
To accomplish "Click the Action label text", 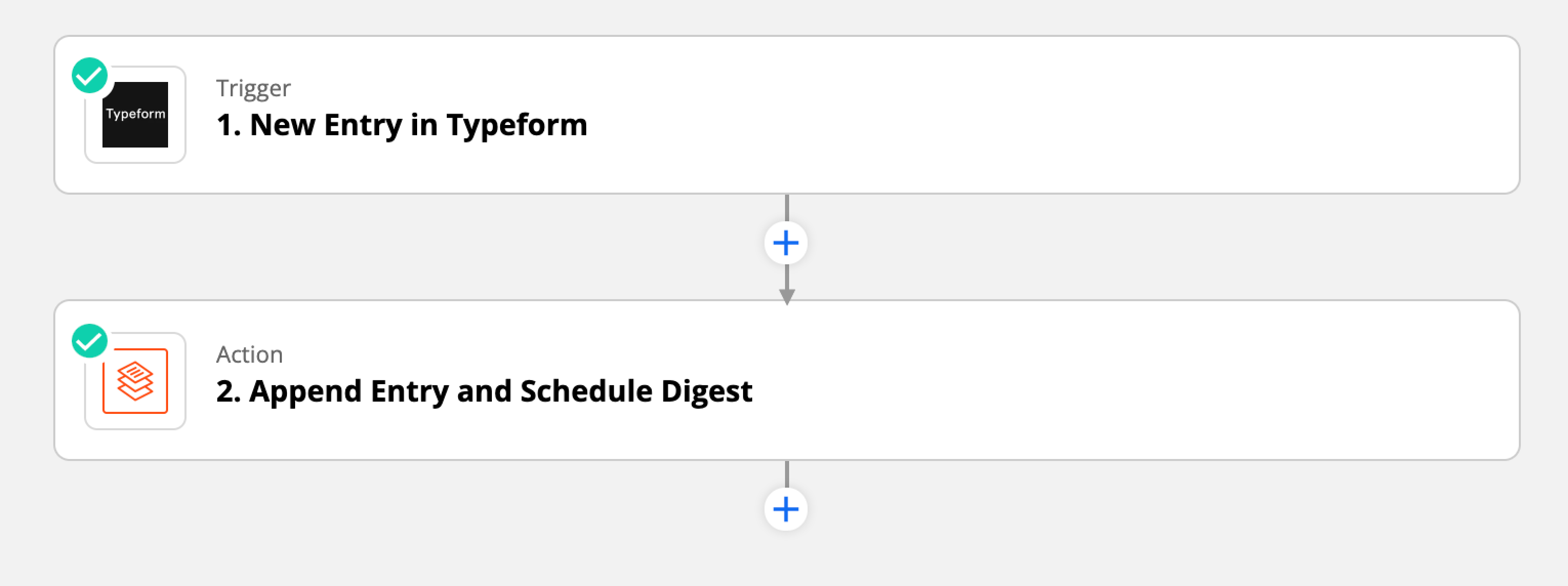I will click(x=250, y=354).
